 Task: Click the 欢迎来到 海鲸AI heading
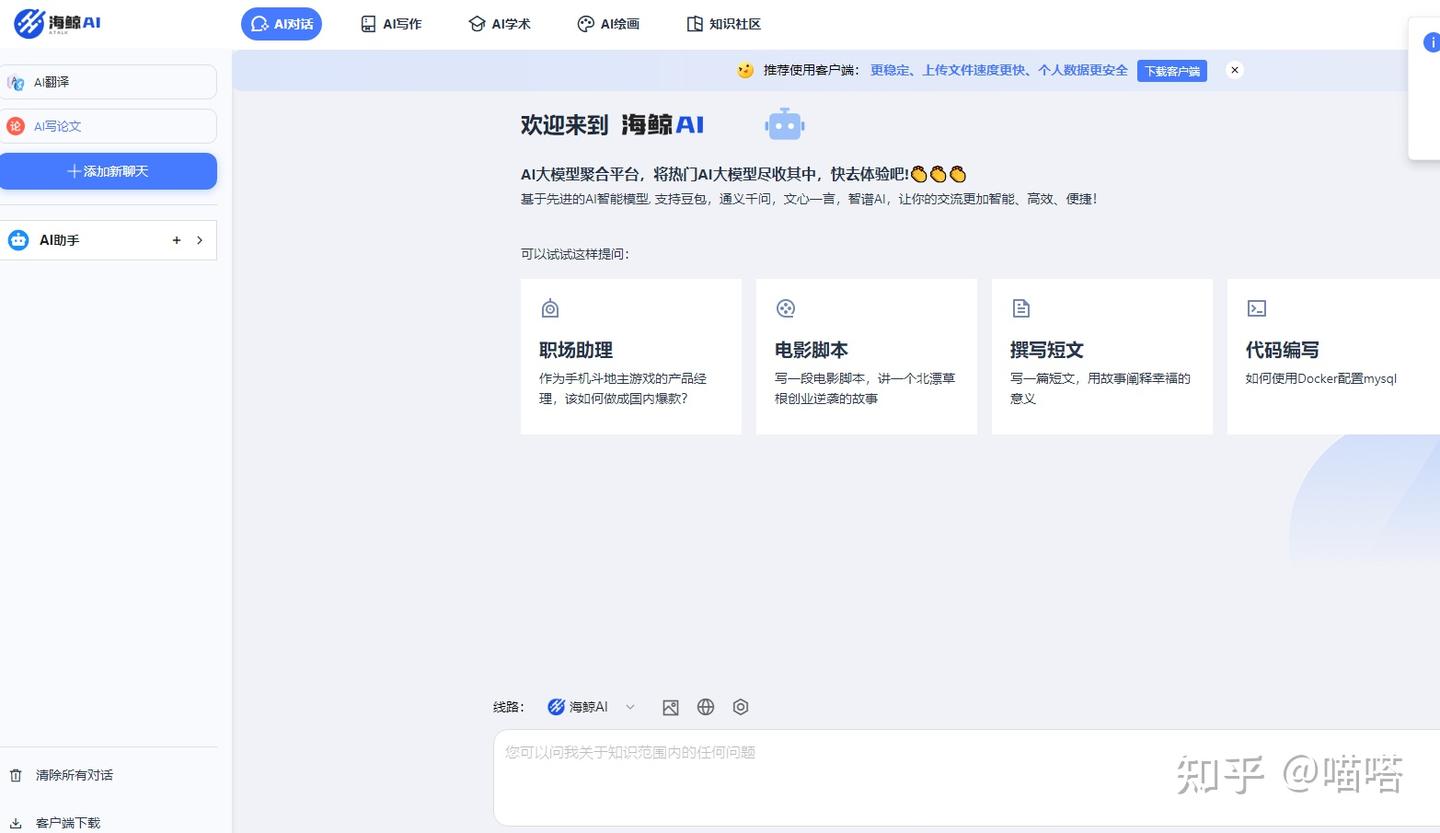tap(612, 125)
